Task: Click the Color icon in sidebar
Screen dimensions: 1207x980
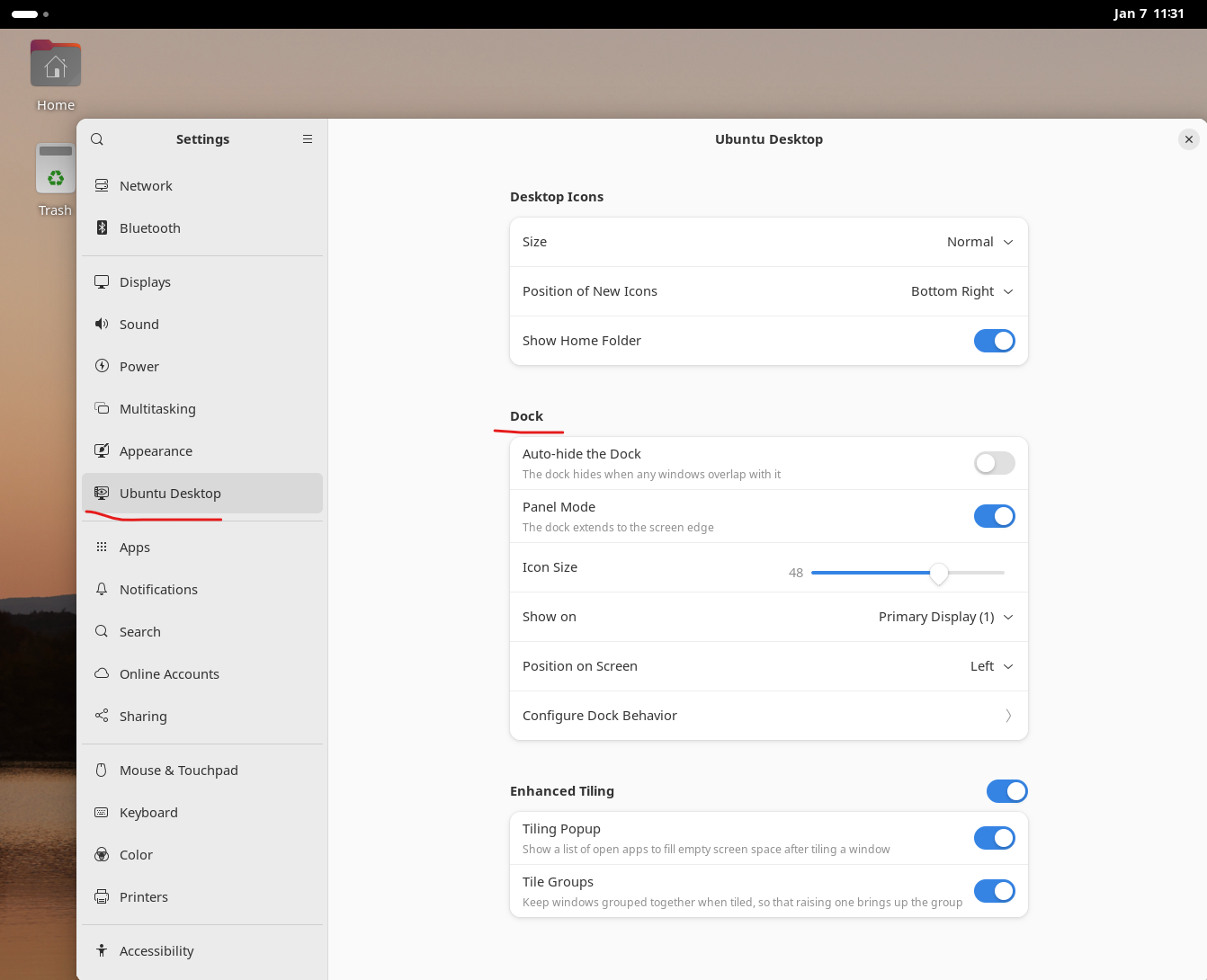Action: [102, 854]
